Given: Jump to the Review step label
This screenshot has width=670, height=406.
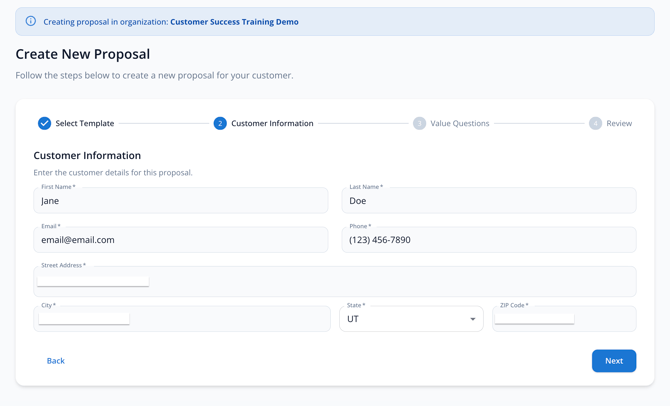Looking at the screenshot, I should click(x=619, y=123).
